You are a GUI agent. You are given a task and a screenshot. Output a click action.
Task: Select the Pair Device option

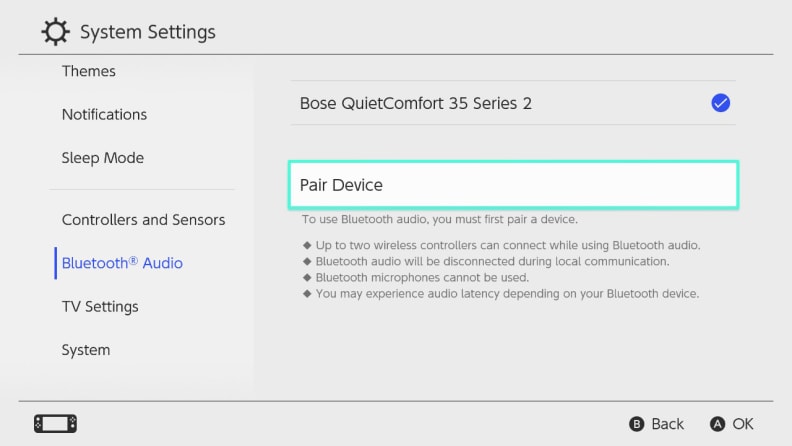(513, 185)
